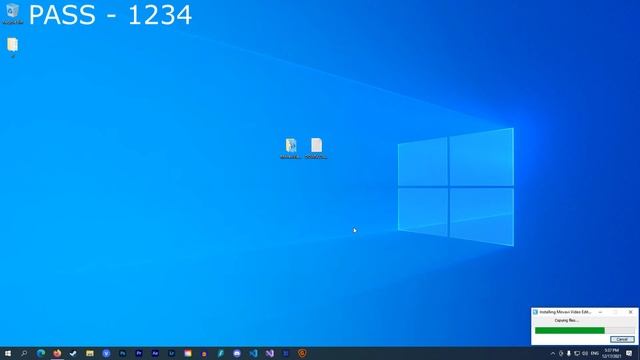Open the volume control tray icon
Screen dimensions: 640x360
(x=585, y=353)
